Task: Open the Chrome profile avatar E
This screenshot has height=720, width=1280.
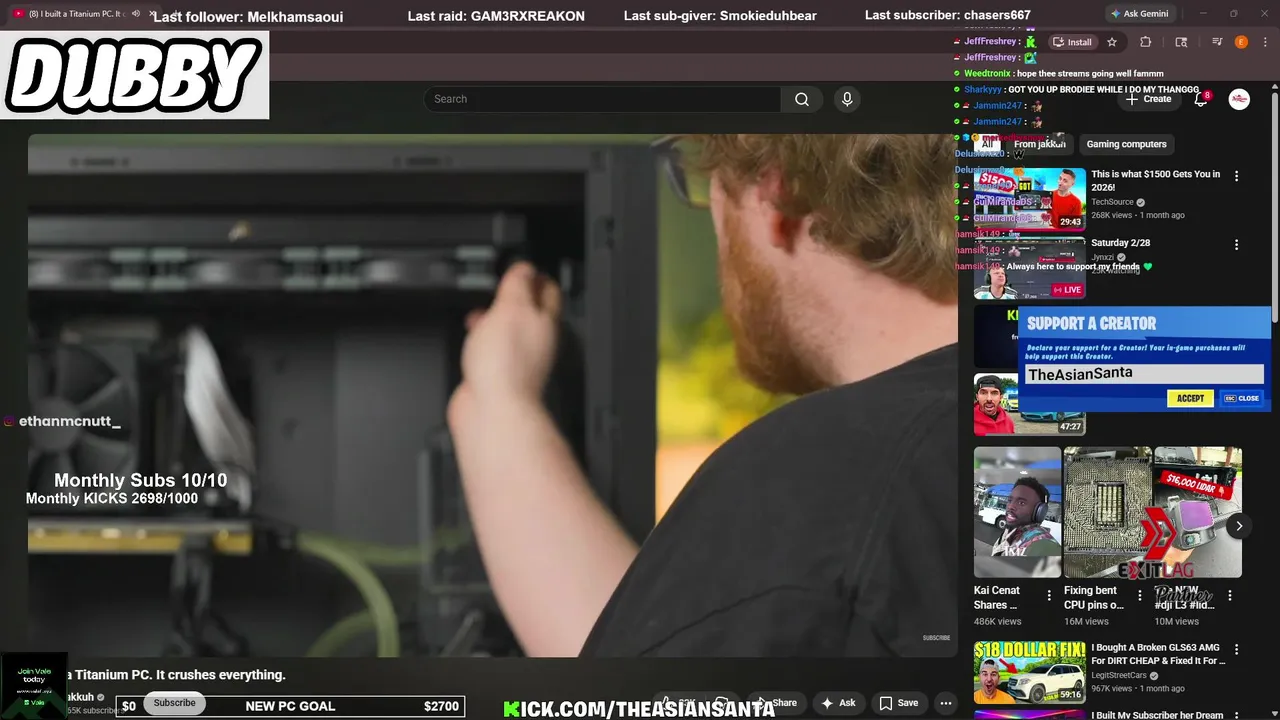Action: coord(1241,42)
